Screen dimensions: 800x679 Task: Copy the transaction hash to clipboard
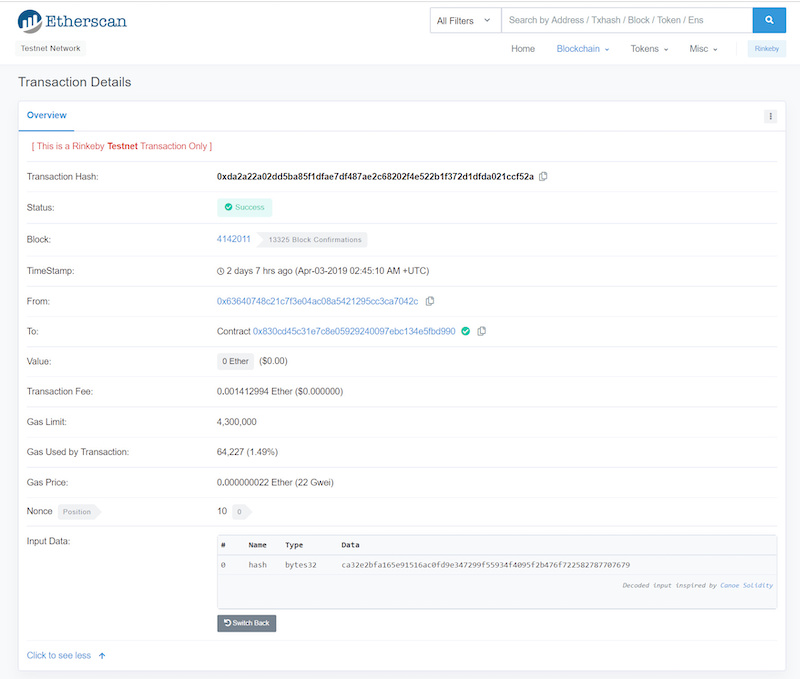tap(543, 176)
